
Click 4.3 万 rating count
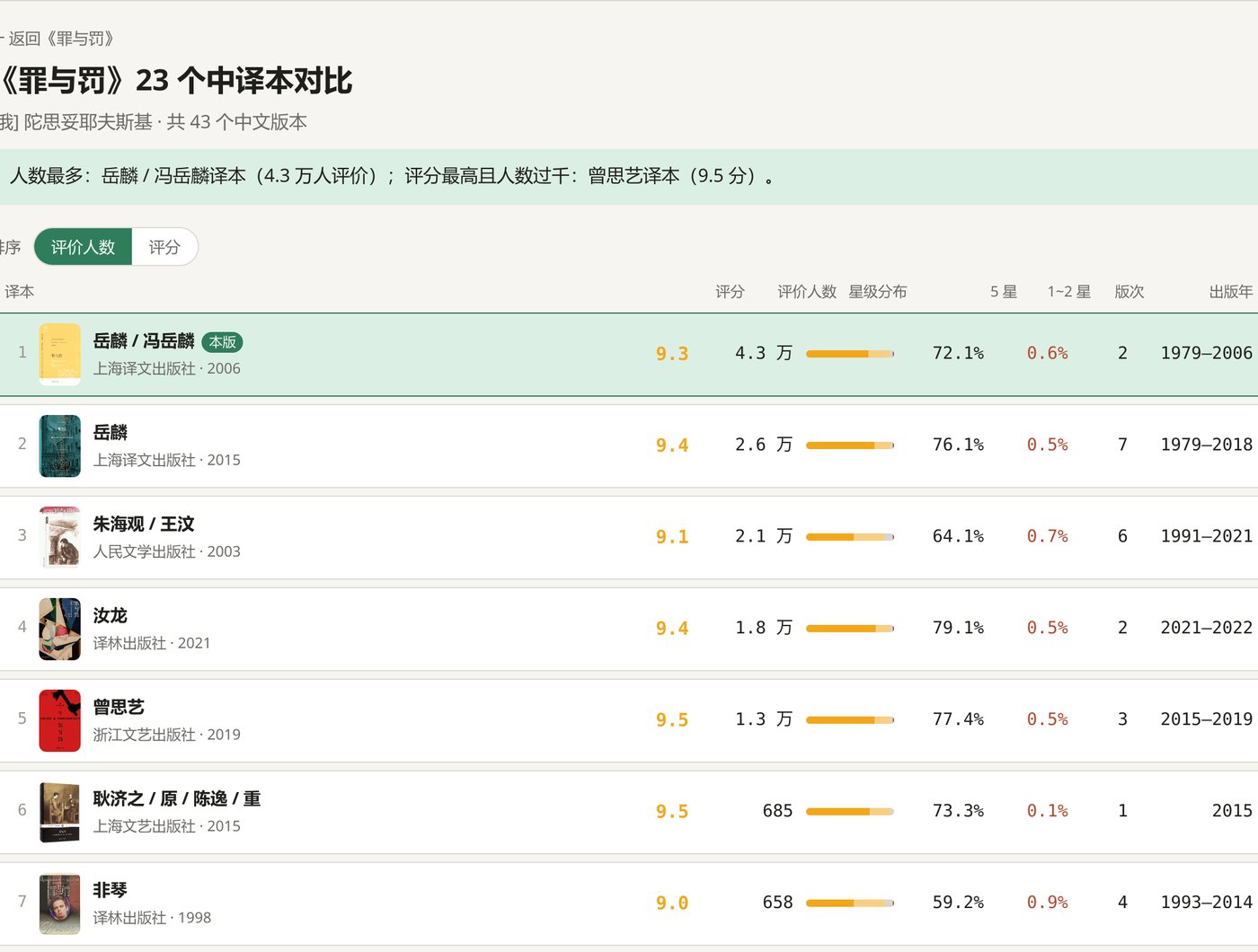[x=764, y=353]
